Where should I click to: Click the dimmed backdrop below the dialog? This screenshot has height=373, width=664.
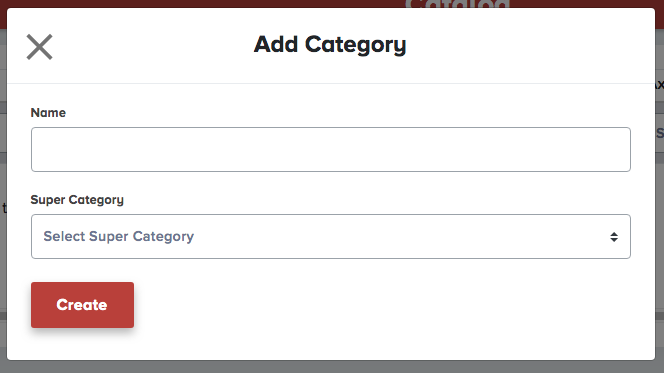click(332, 367)
